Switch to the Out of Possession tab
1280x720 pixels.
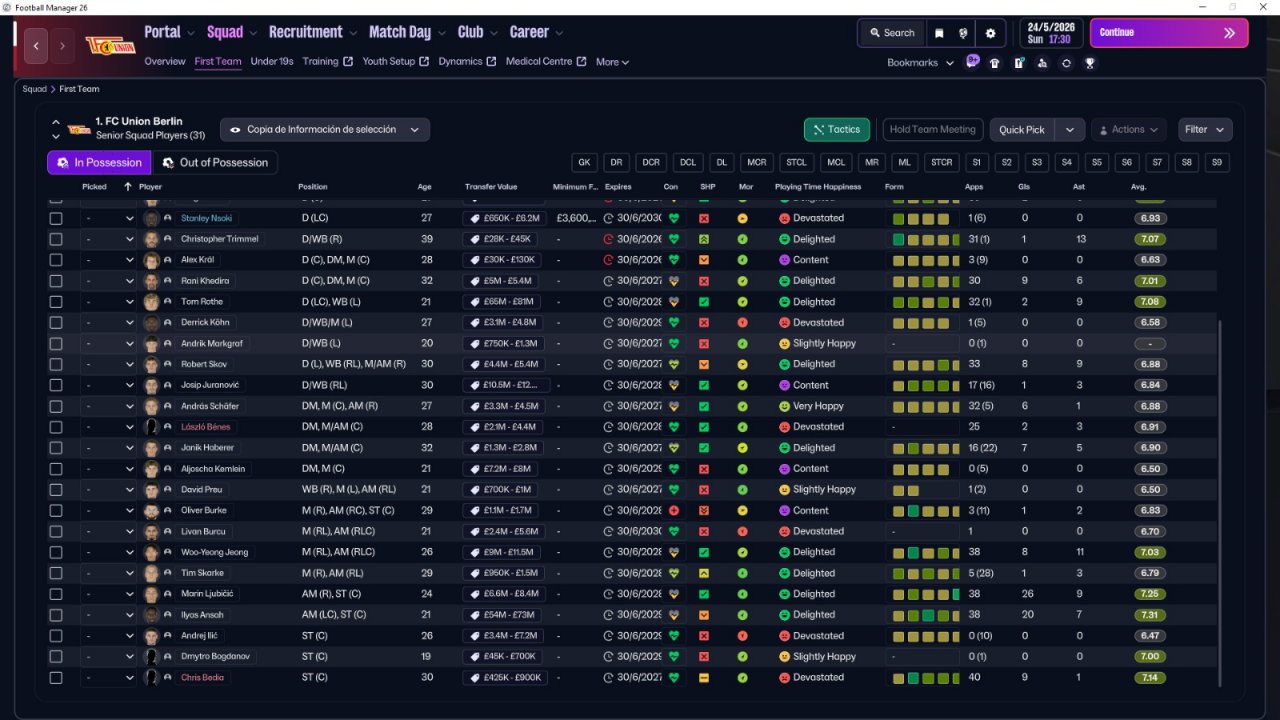point(215,162)
